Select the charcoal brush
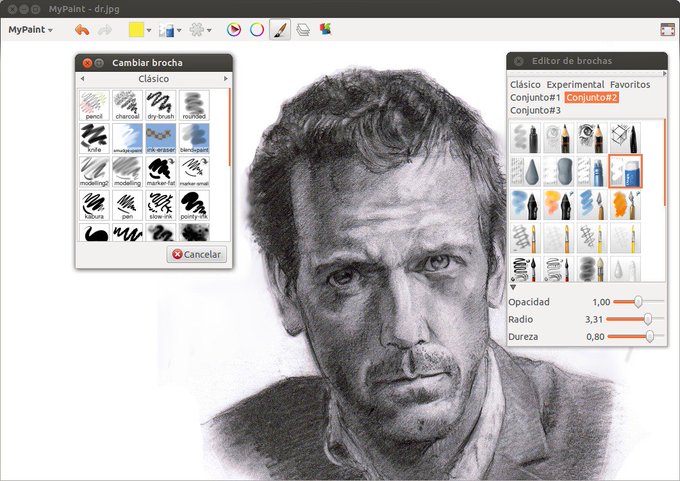 [x=128, y=105]
